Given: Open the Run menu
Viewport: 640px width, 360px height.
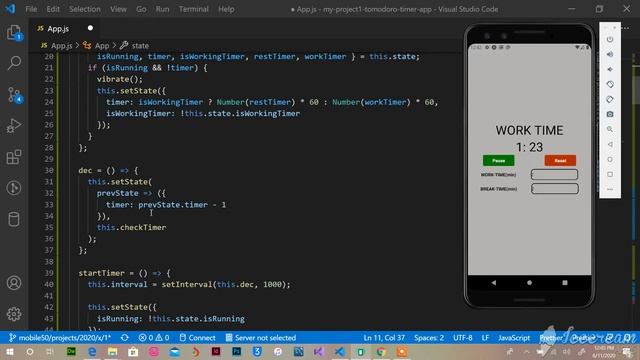Looking at the screenshot, I should (x=162, y=9).
